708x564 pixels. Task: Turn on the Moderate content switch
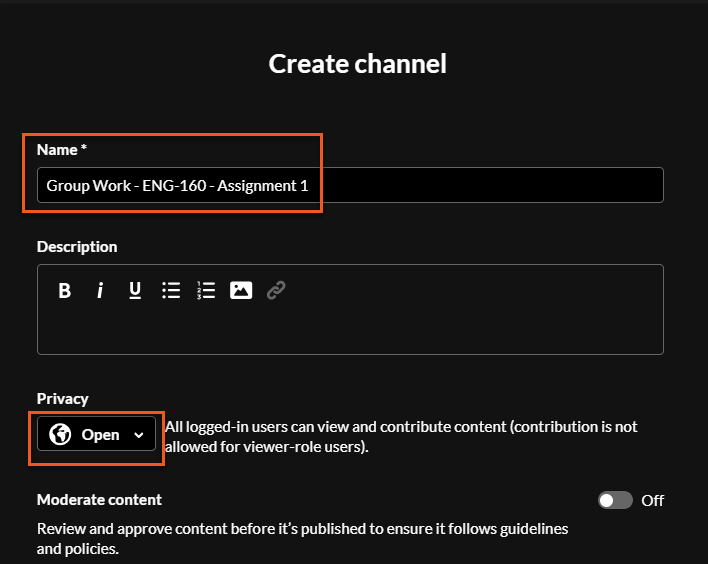pos(615,500)
